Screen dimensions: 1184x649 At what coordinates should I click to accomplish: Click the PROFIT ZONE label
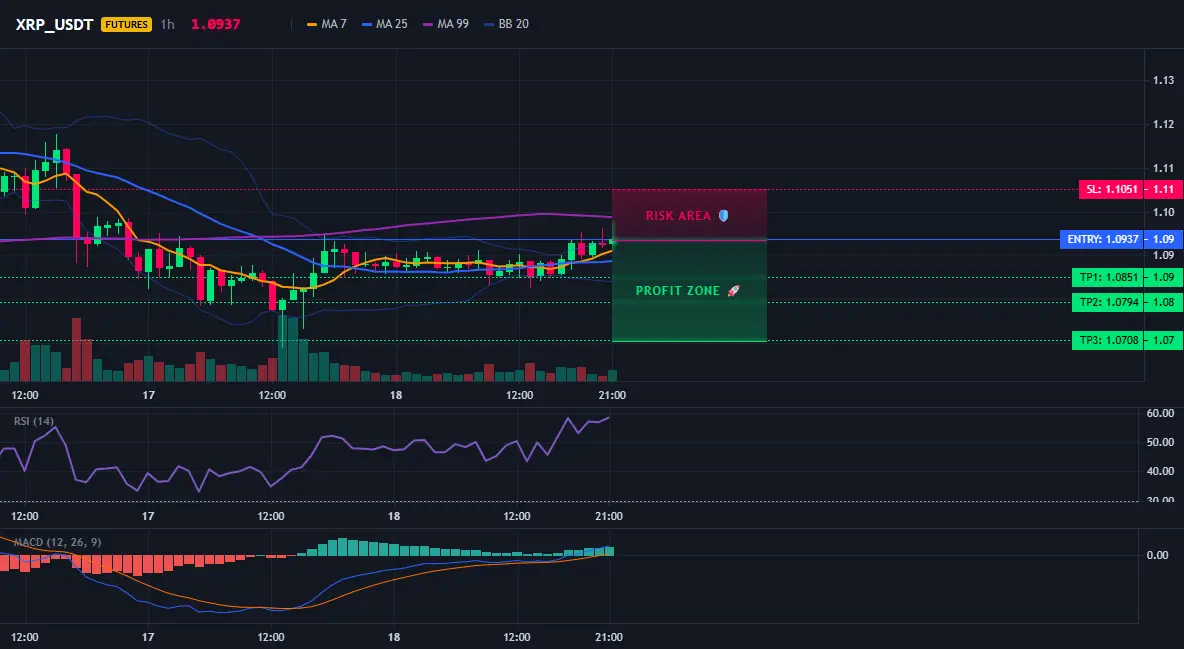tap(677, 291)
